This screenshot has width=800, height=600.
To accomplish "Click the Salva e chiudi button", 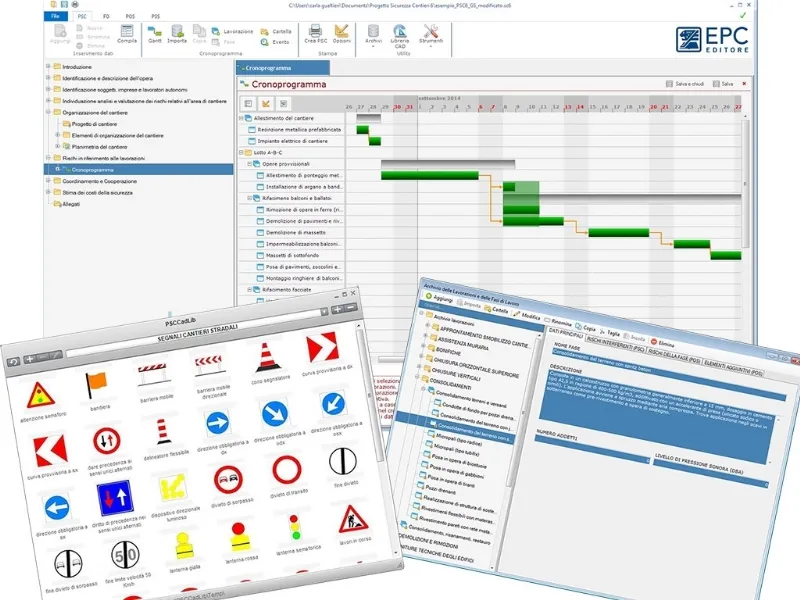I will pyautogui.click(x=686, y=84).
